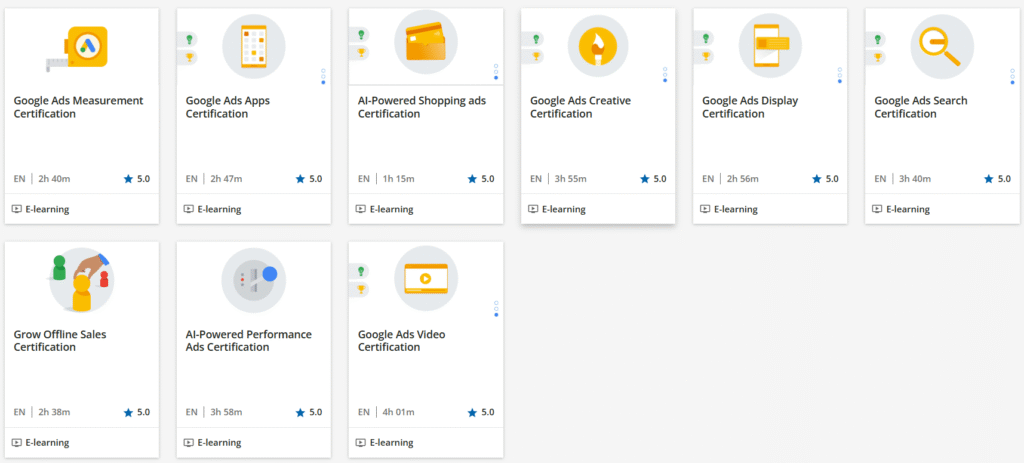Screen dimensions: 1024x463
Task: Open AI-Powered Performance Ads Certification title
Action: coord(249,340)
